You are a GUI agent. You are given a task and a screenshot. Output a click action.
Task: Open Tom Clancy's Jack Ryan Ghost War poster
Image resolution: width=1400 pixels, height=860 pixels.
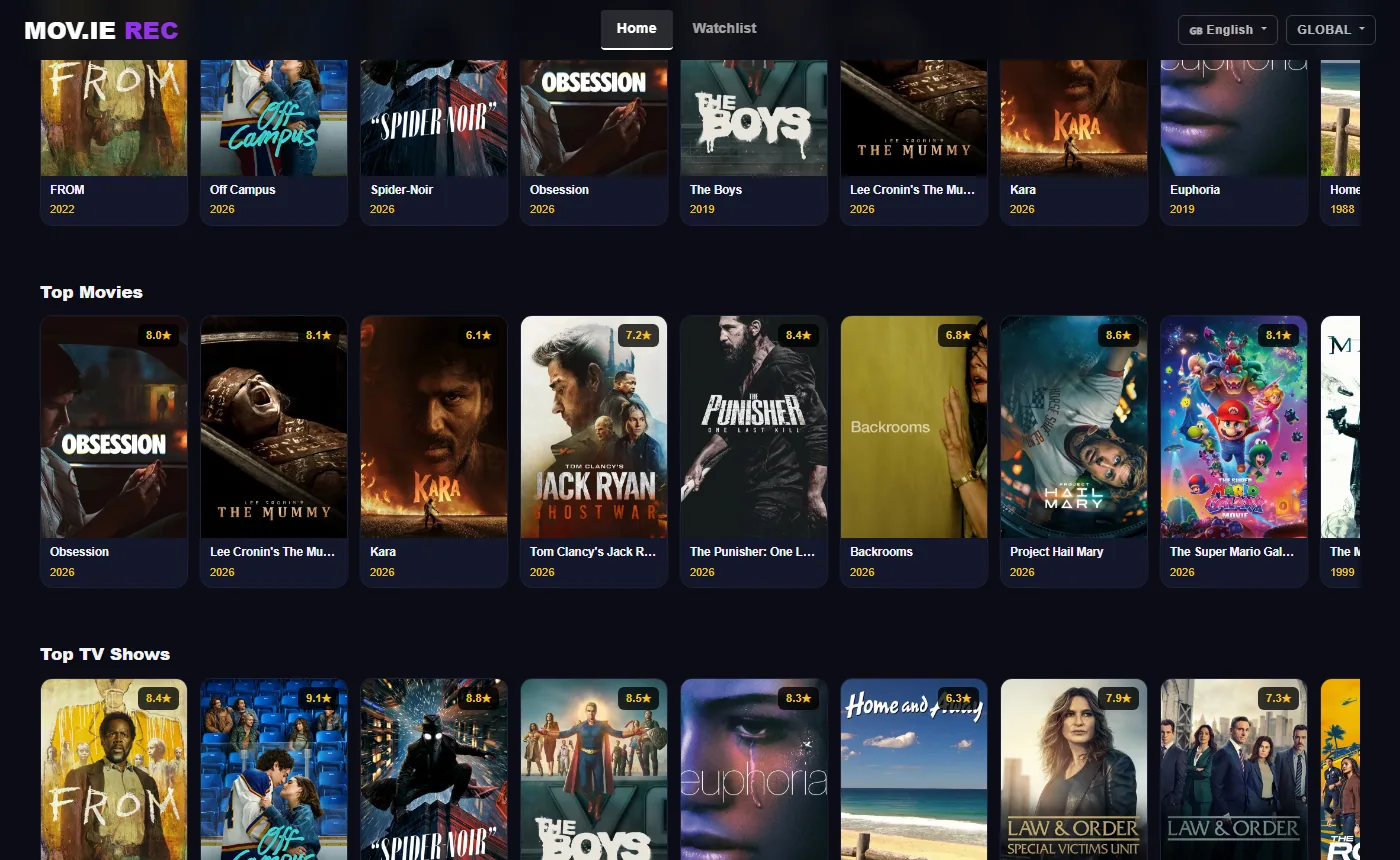(x=594, y=427)
